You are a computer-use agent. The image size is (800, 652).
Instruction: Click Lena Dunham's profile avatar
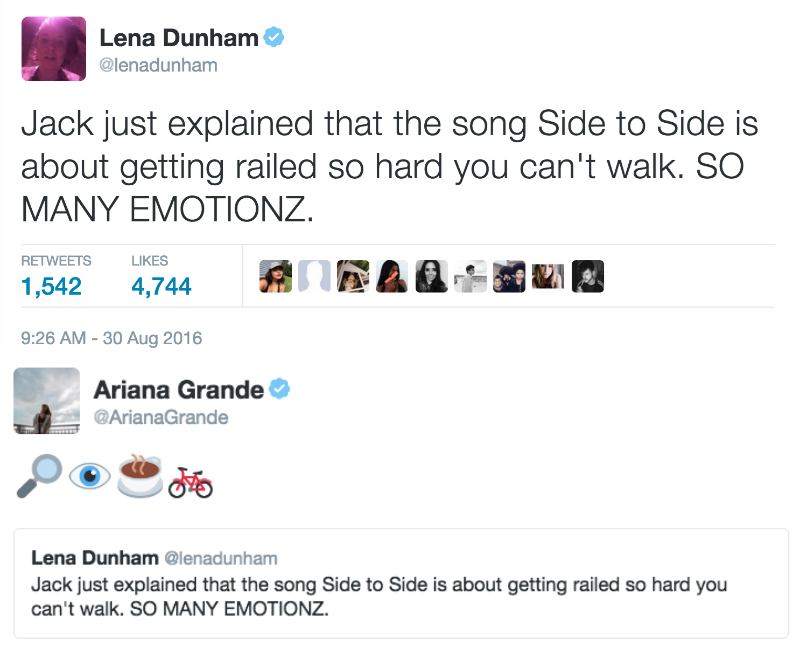pyautogui.click(x=54, y=48)
